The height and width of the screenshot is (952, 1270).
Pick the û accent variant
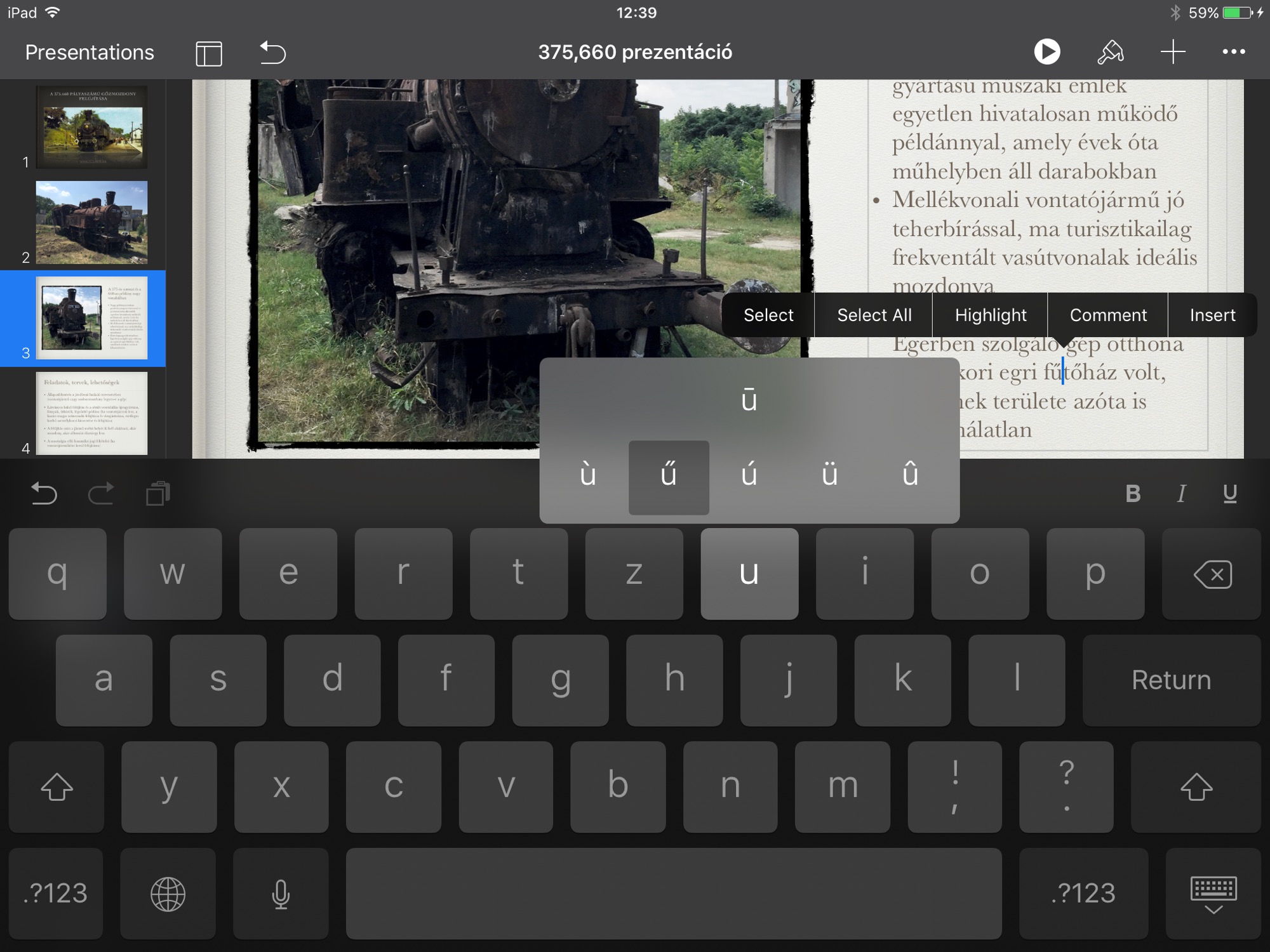(x=910, y=476)
